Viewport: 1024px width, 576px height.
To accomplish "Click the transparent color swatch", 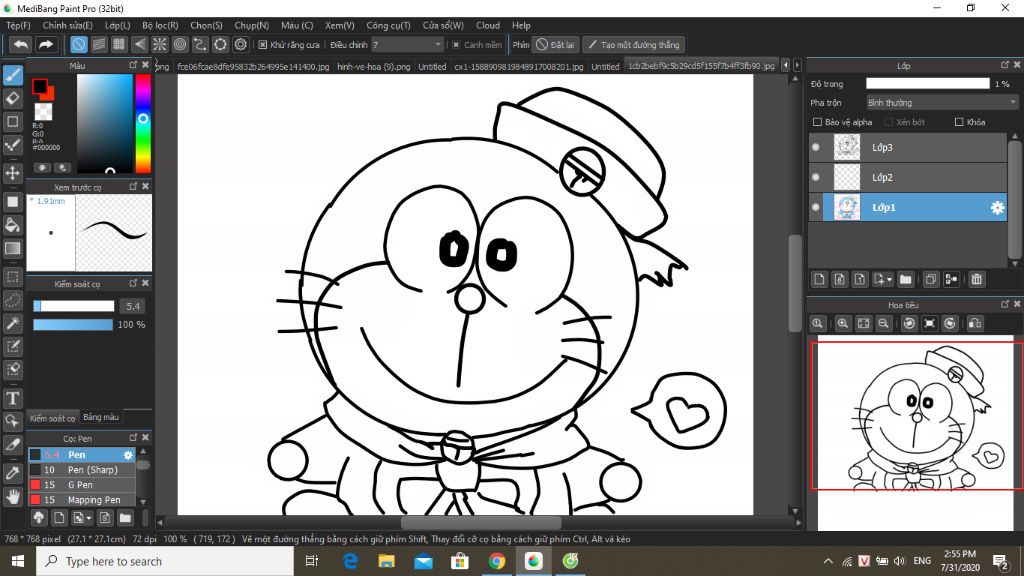I will coord(43,112).
